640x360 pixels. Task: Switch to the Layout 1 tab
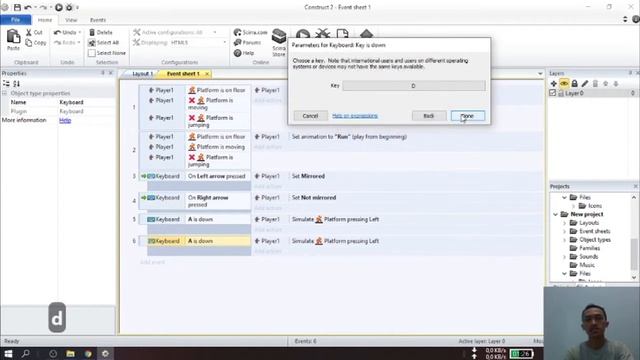(142, 74)
